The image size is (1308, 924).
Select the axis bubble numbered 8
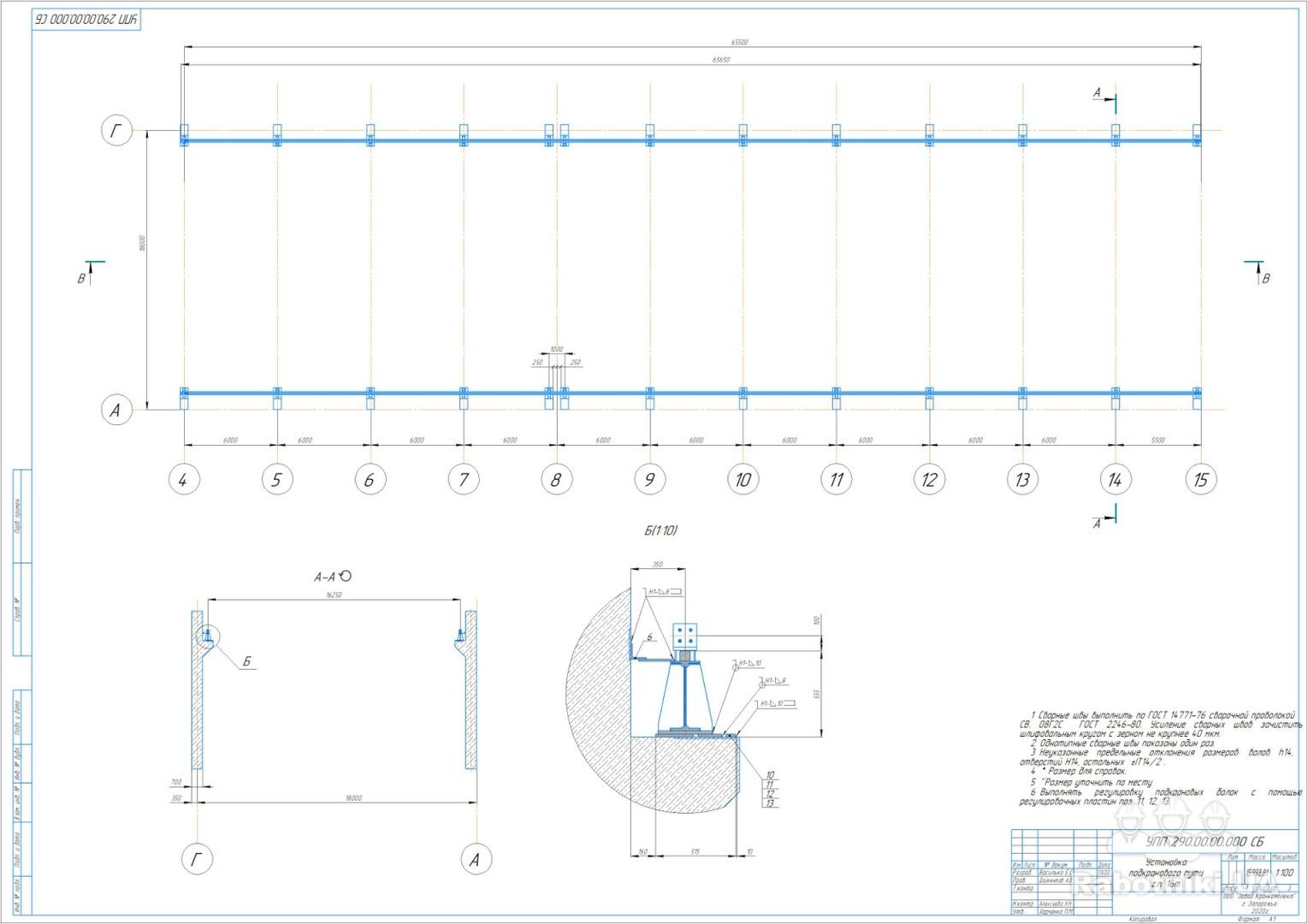[x=556, y=479]
